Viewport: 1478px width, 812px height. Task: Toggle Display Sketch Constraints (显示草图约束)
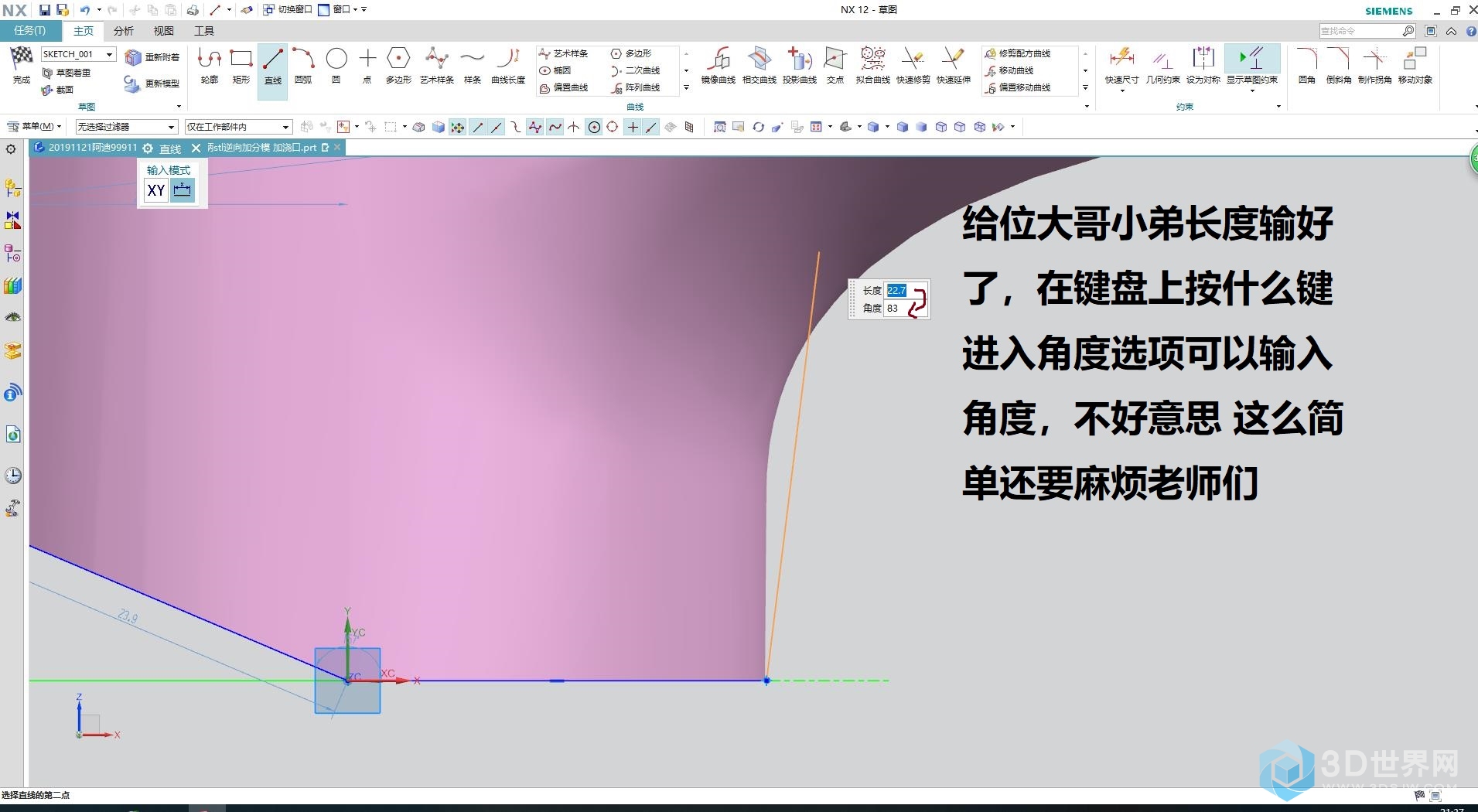coord(1252,63)
